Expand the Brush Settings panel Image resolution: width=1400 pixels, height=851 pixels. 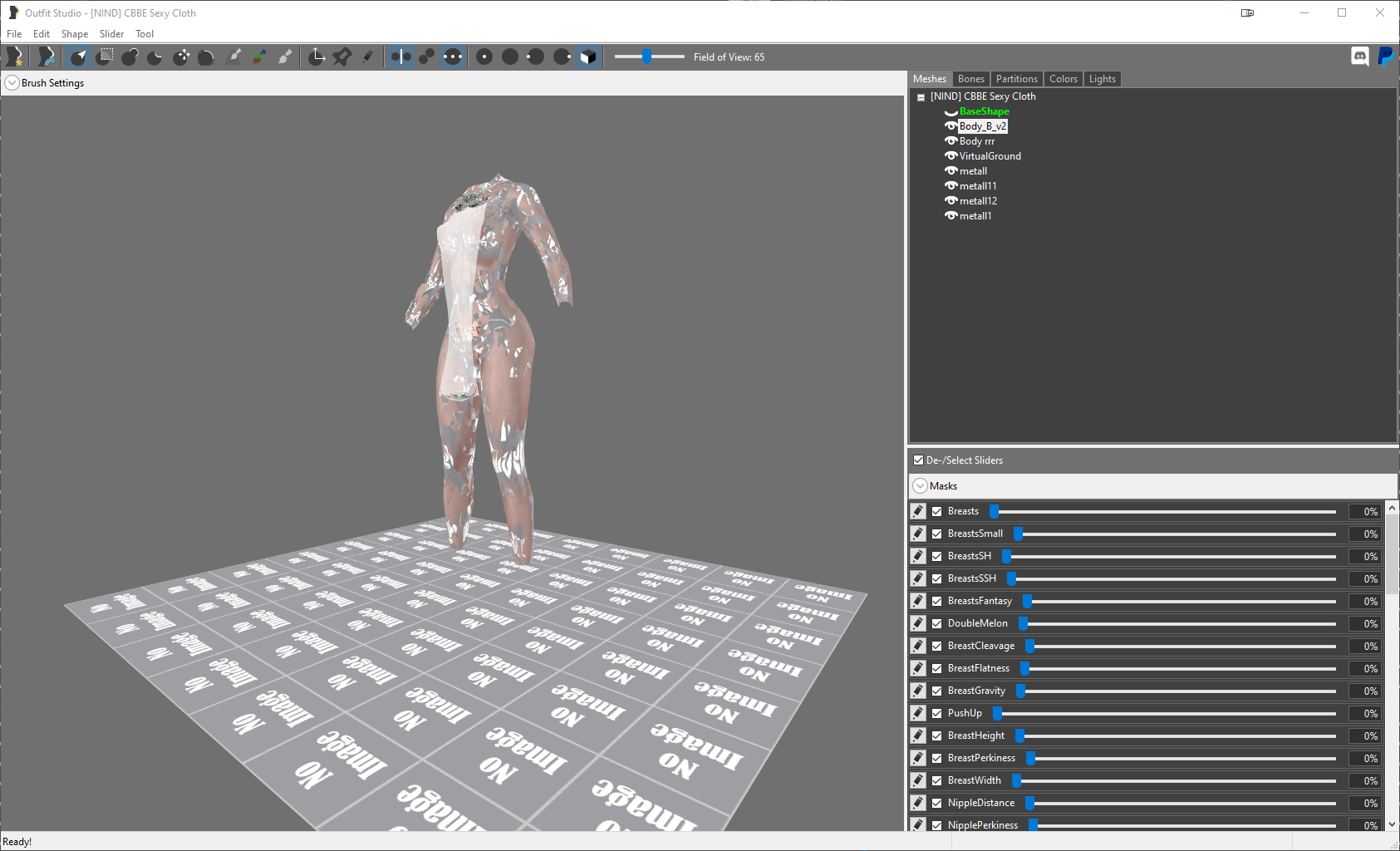(x=12, y=83)
